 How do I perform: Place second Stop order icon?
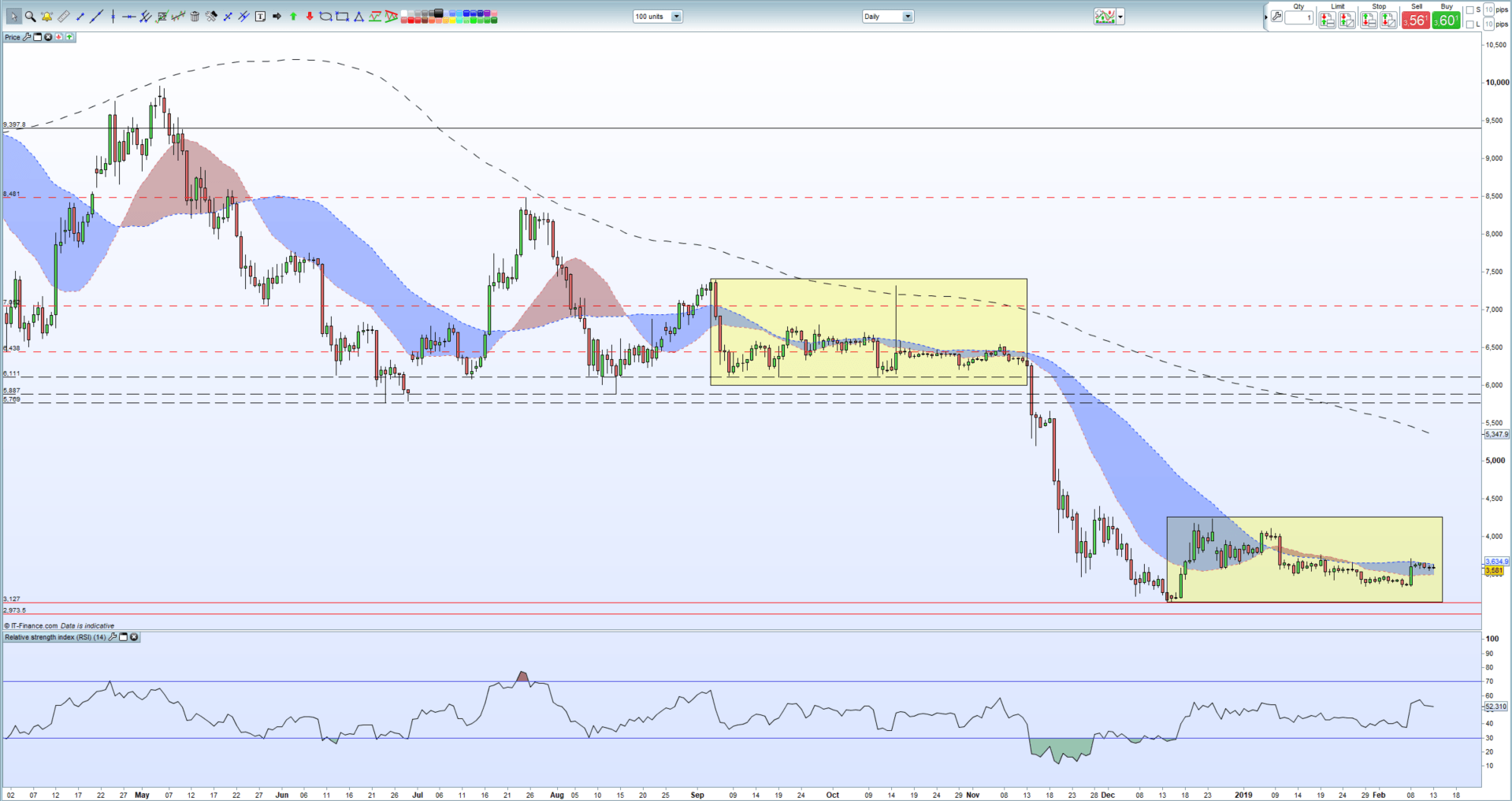1388,20
